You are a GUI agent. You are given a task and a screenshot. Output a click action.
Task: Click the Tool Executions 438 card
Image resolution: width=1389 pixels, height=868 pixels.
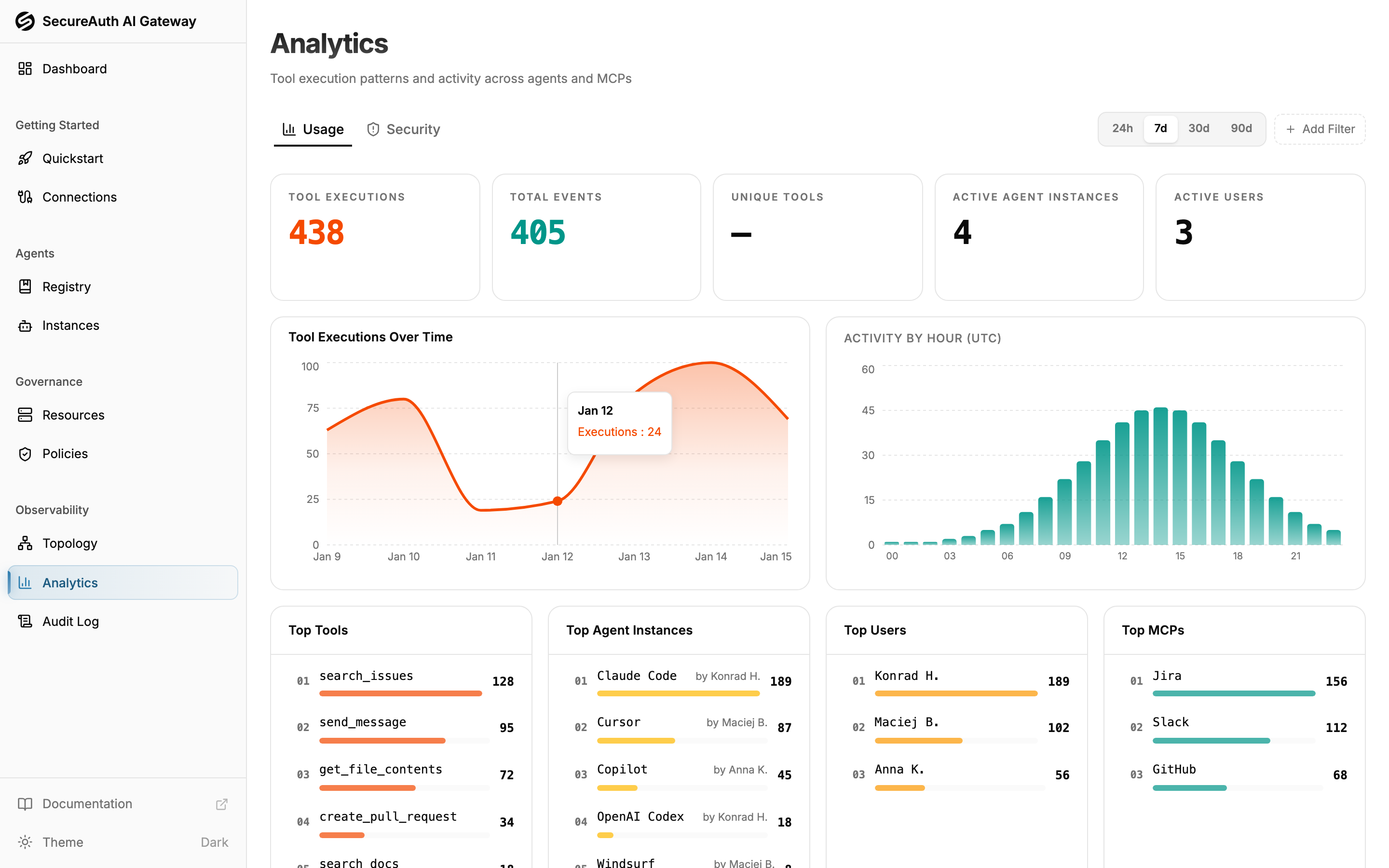click(x=375, y=237)
